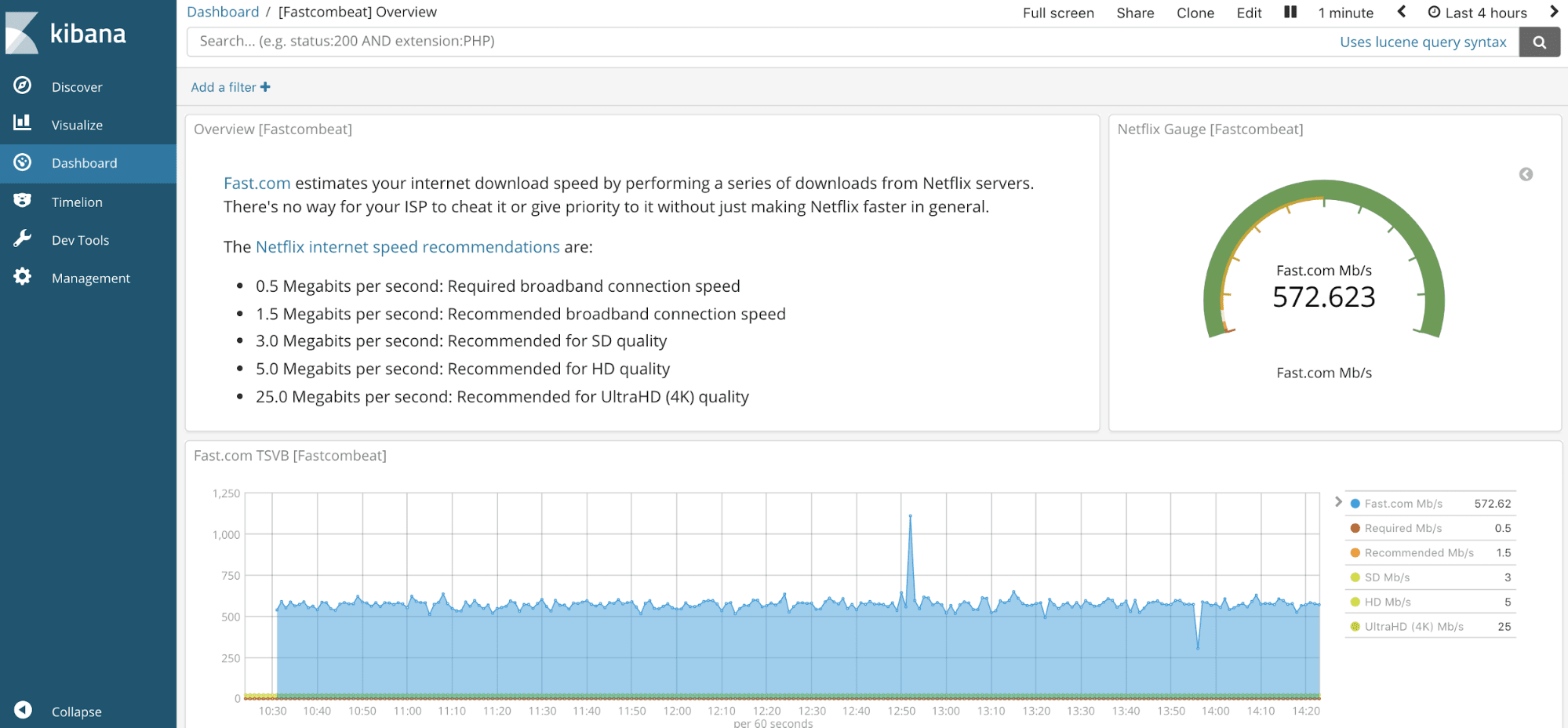Select the Dashboard menu item
Image resolution: width=1568 pixels, height=728 pixels.
pyautogui.click(x=85, y=163)
